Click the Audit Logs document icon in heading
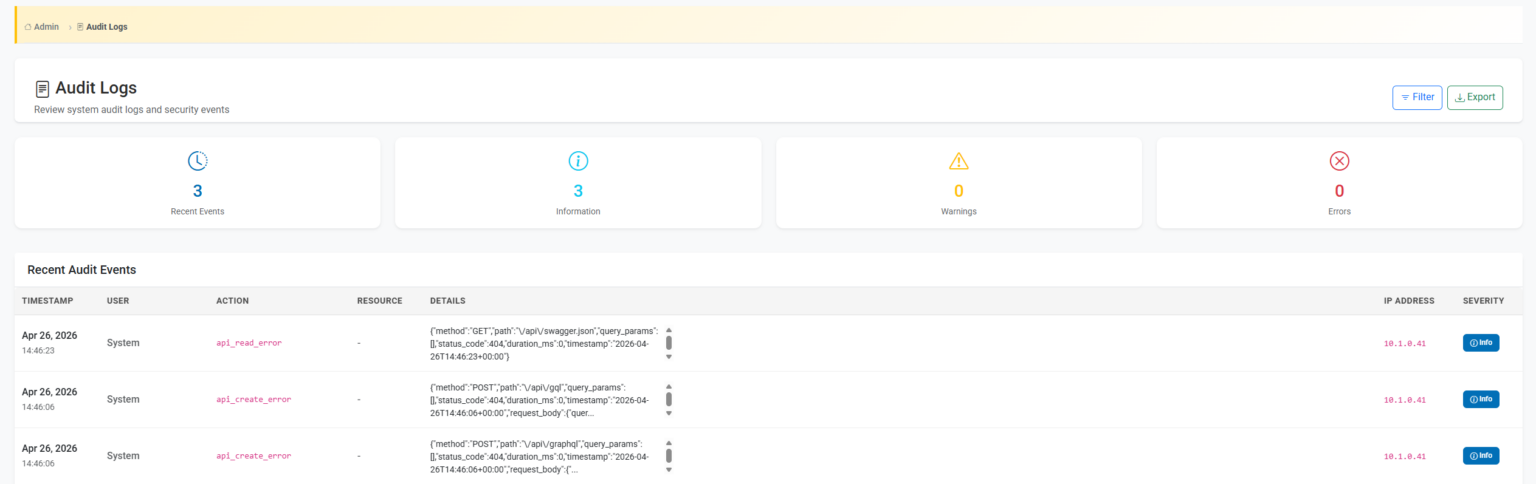Image resolution: width=1536 pixels, height=484 pixels. tap(42, 88)
